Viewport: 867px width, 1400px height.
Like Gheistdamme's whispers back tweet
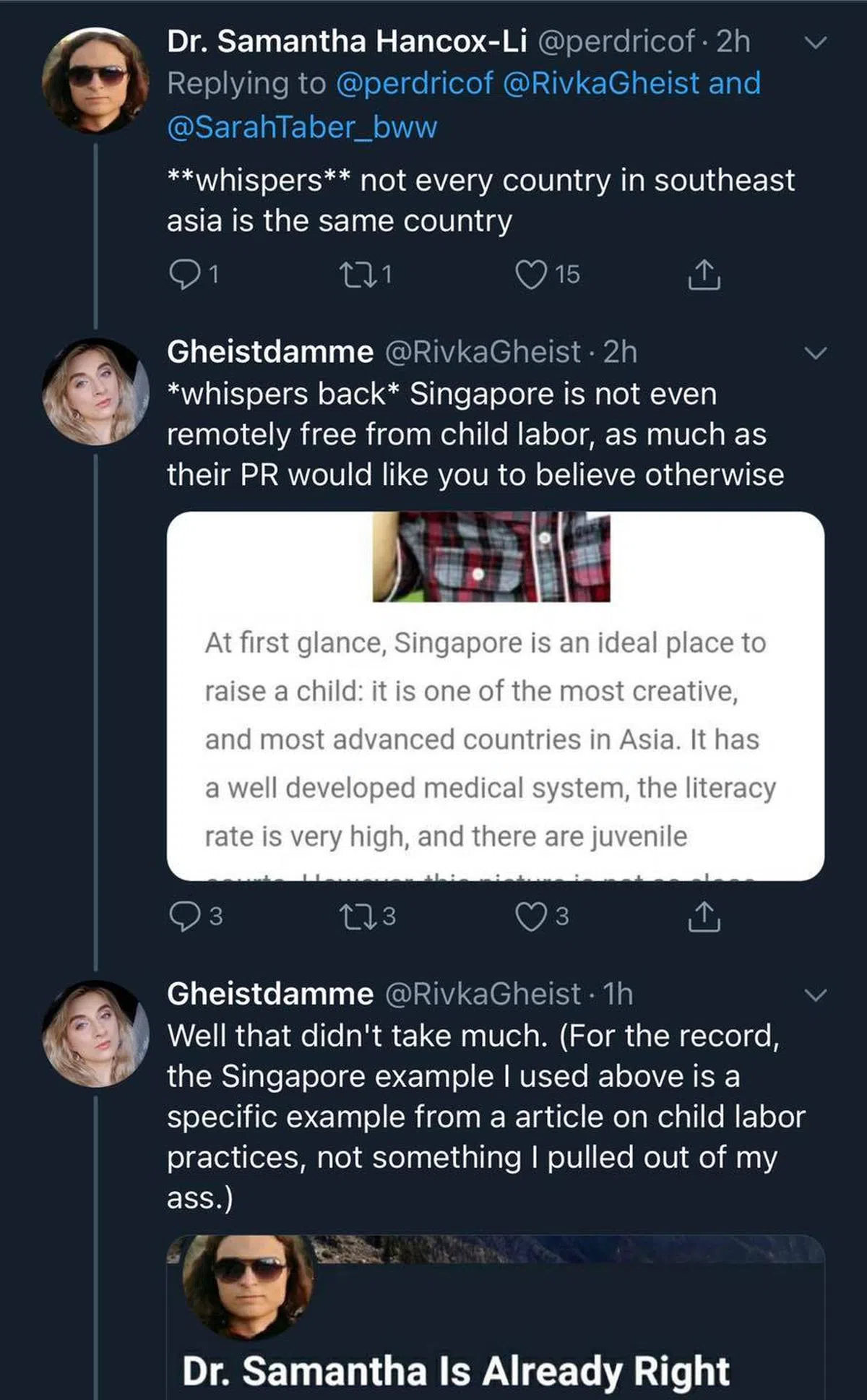(x=531, y=916)
